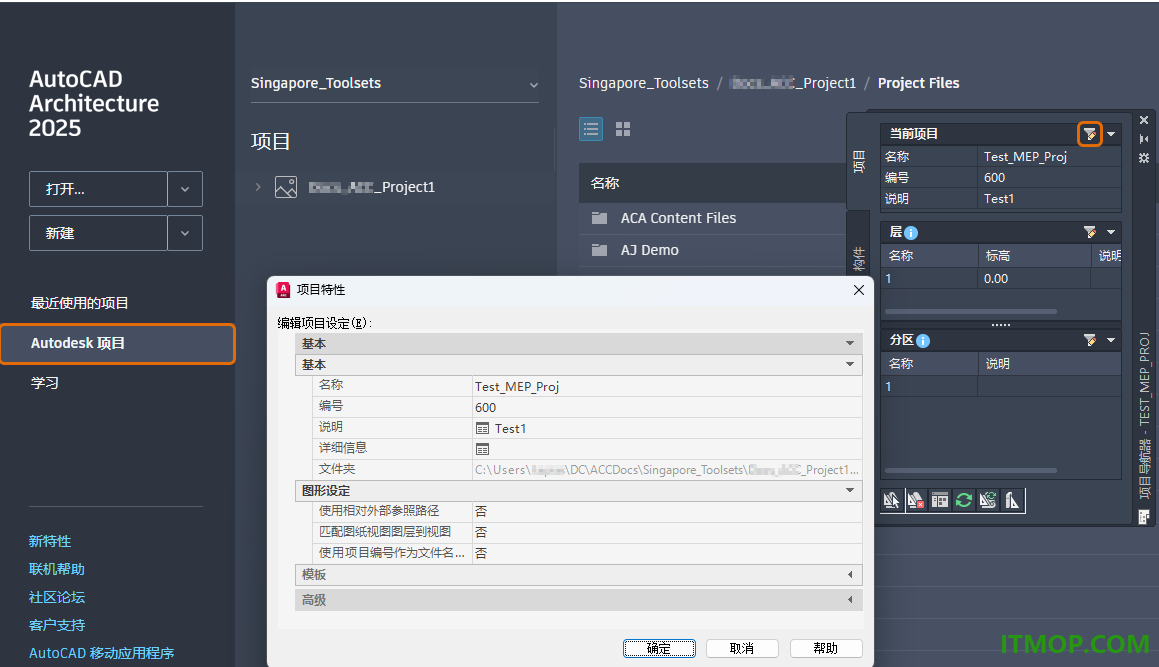Click the close project icon with red x

click(916, 501)
